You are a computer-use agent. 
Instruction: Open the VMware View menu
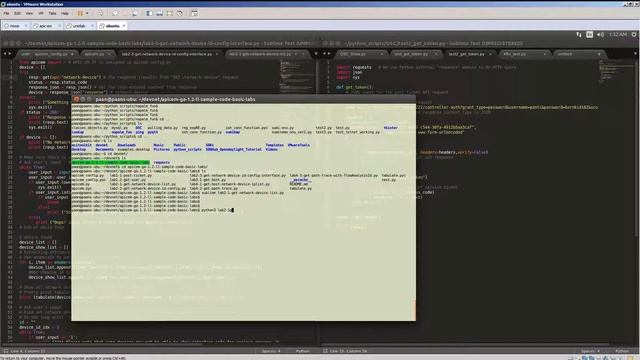pos(29,13)
